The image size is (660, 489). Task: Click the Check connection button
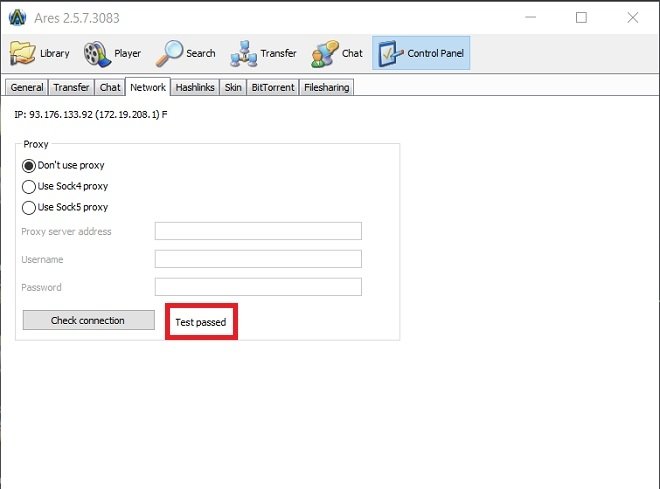click(x=88, y=320)
